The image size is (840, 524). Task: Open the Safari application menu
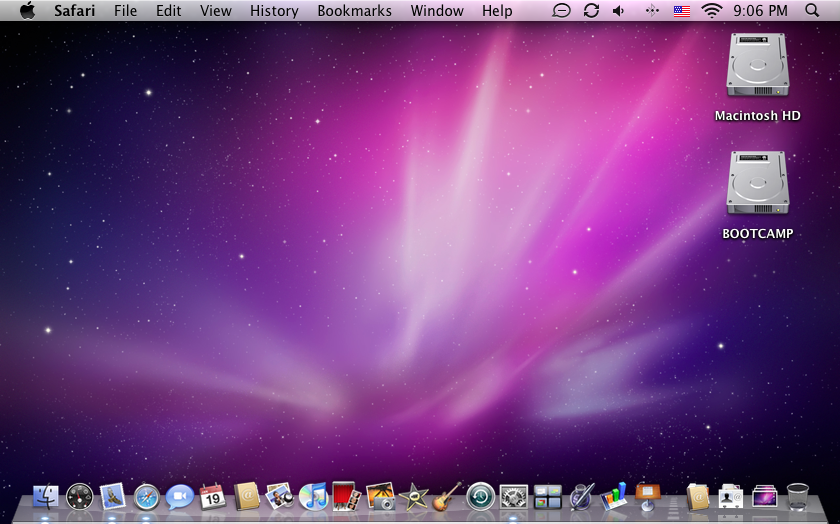point(74,11)
